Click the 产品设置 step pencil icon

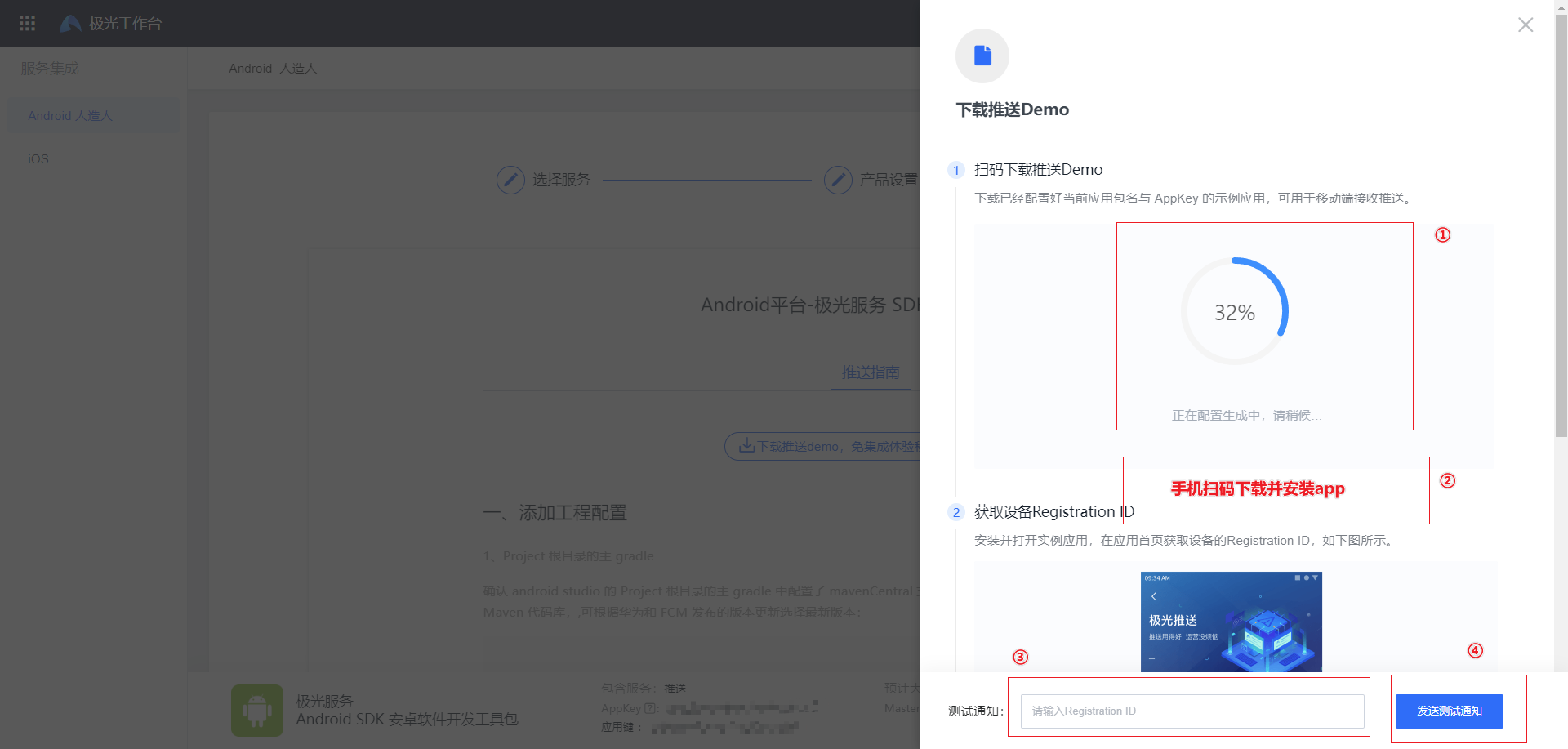tap(838, 180)
